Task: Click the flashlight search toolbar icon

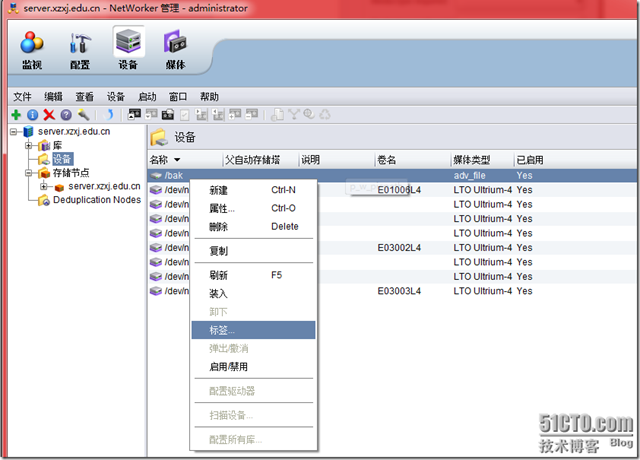Action: 83,115
